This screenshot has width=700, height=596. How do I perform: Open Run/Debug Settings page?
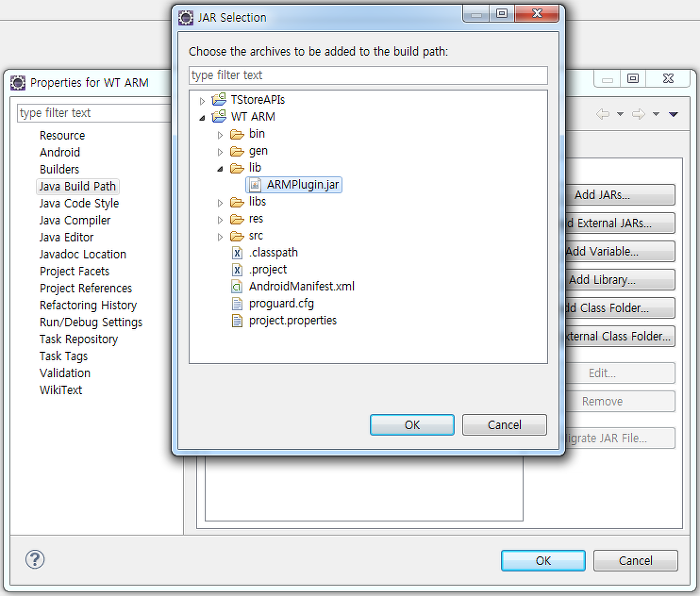(91, 322)
